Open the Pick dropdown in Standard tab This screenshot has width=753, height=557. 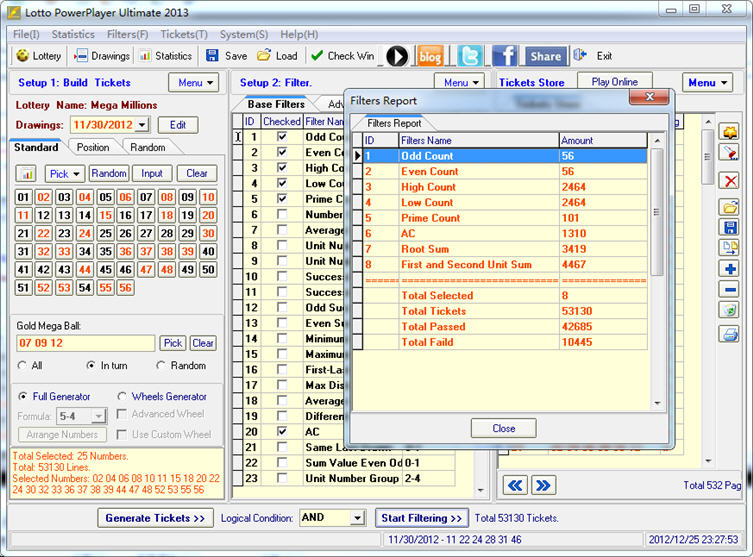click(x=64, y=173)
